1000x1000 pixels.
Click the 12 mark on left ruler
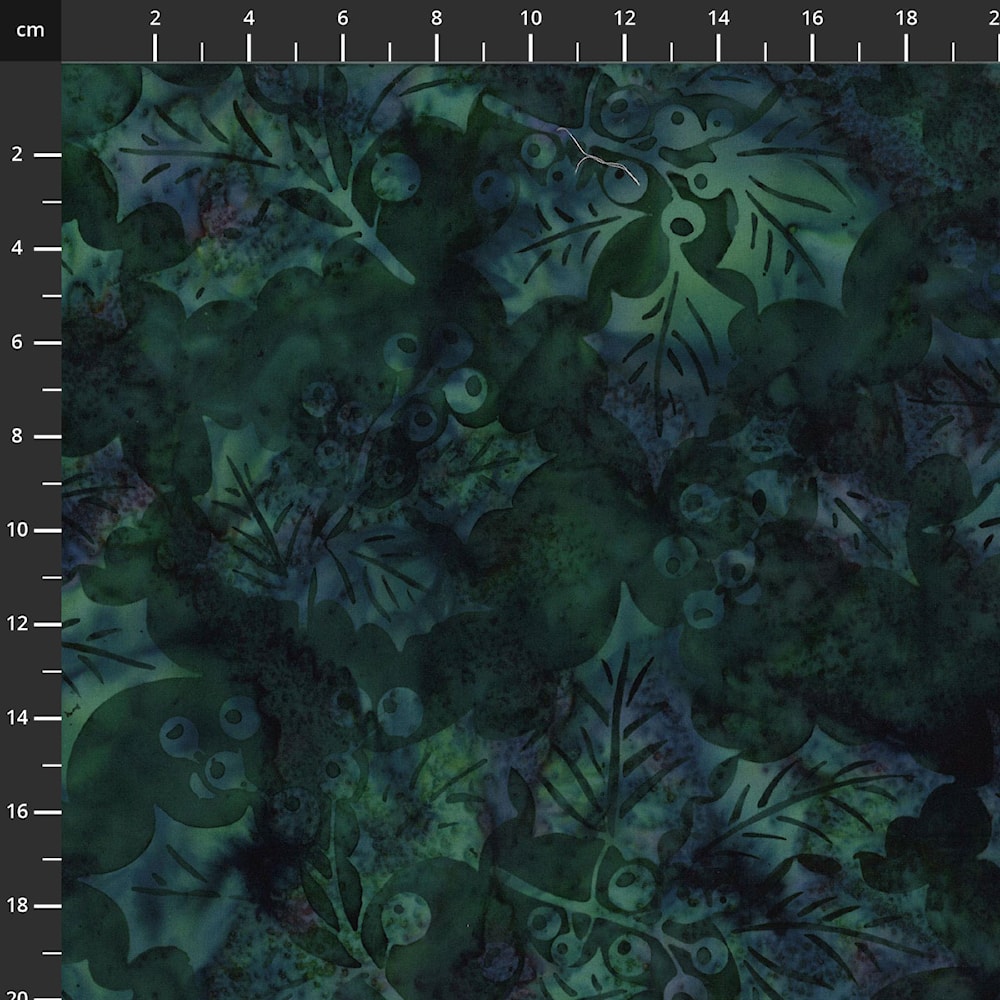[18, 624]
